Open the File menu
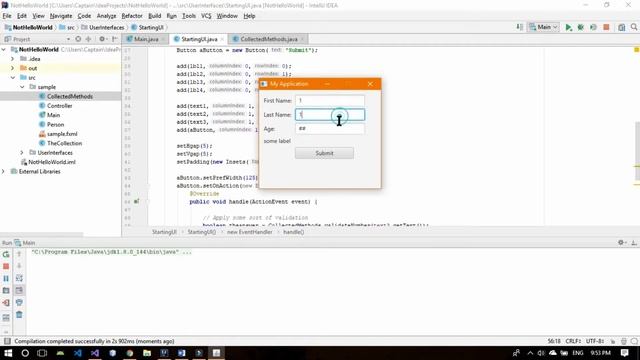This screenshot has width=640, height=360. 7,16
